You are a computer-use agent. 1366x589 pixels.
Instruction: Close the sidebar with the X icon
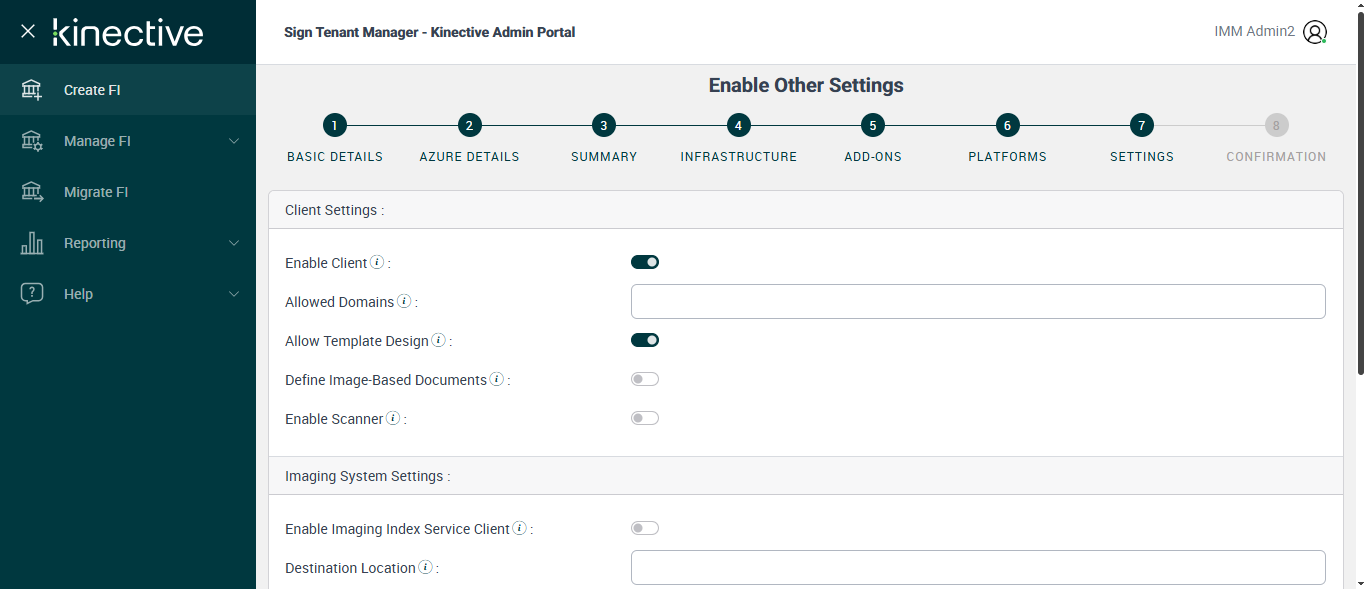28,31
